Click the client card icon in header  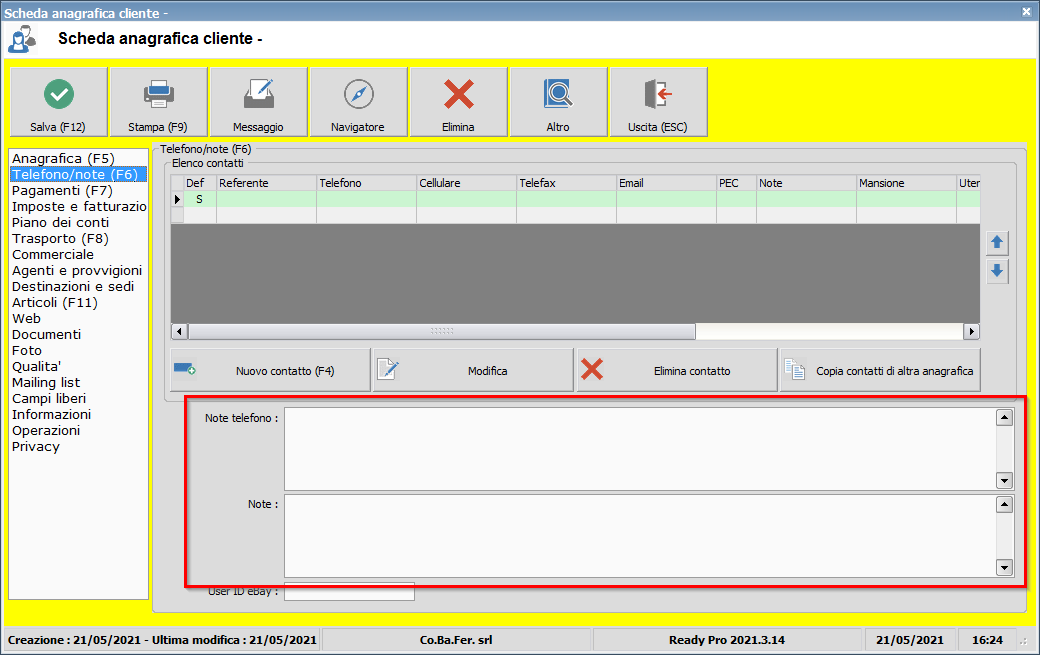[21, 39]
